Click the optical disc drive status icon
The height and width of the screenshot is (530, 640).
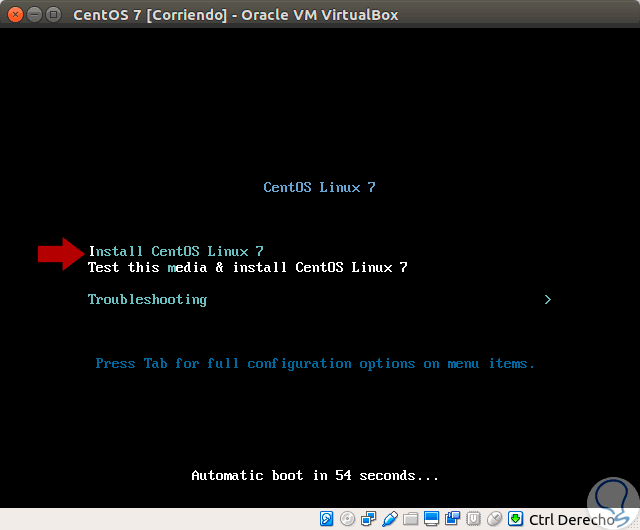click(347, 519)
